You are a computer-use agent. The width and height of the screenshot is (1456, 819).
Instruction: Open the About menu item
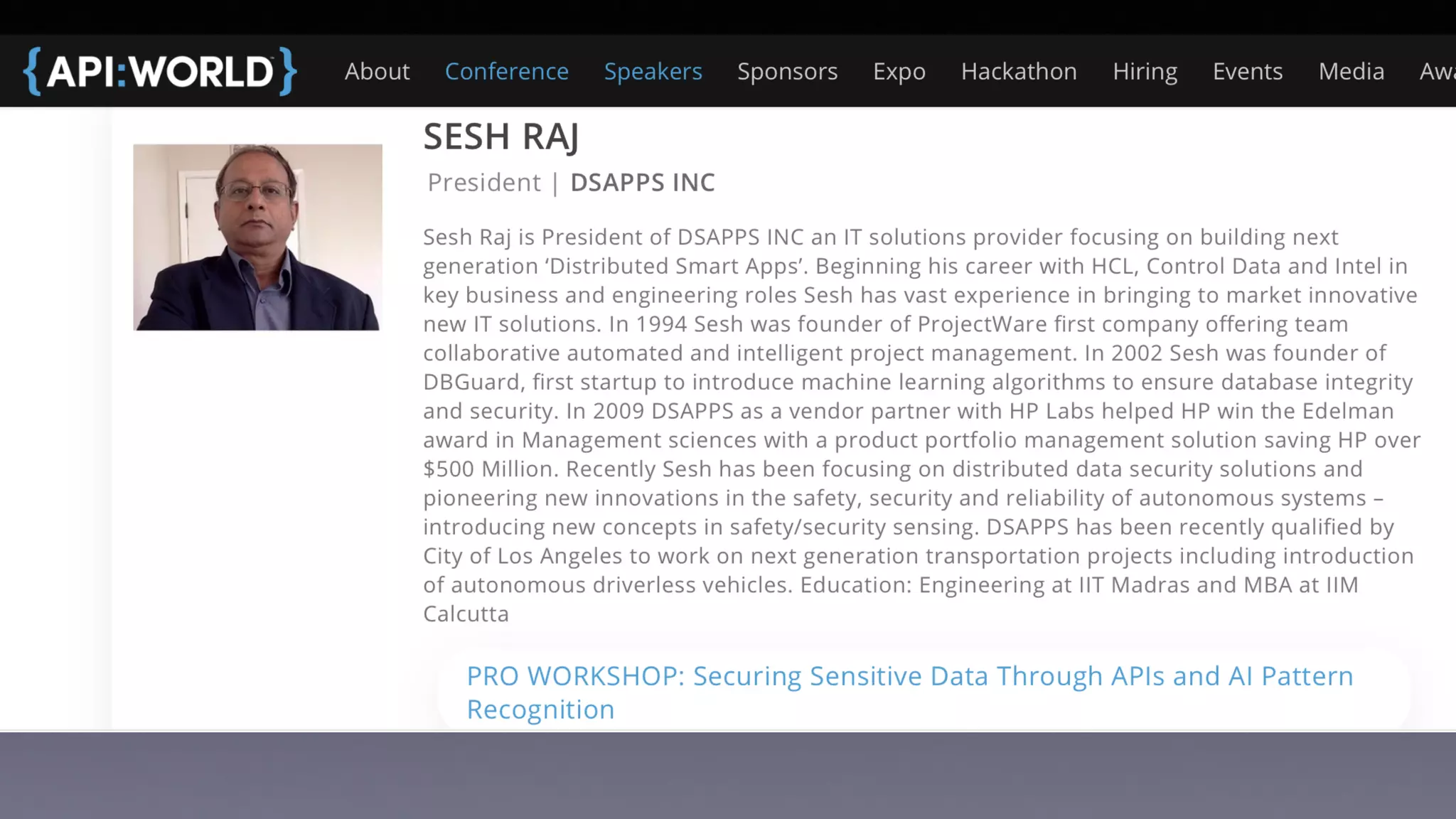tap(377, 71)
